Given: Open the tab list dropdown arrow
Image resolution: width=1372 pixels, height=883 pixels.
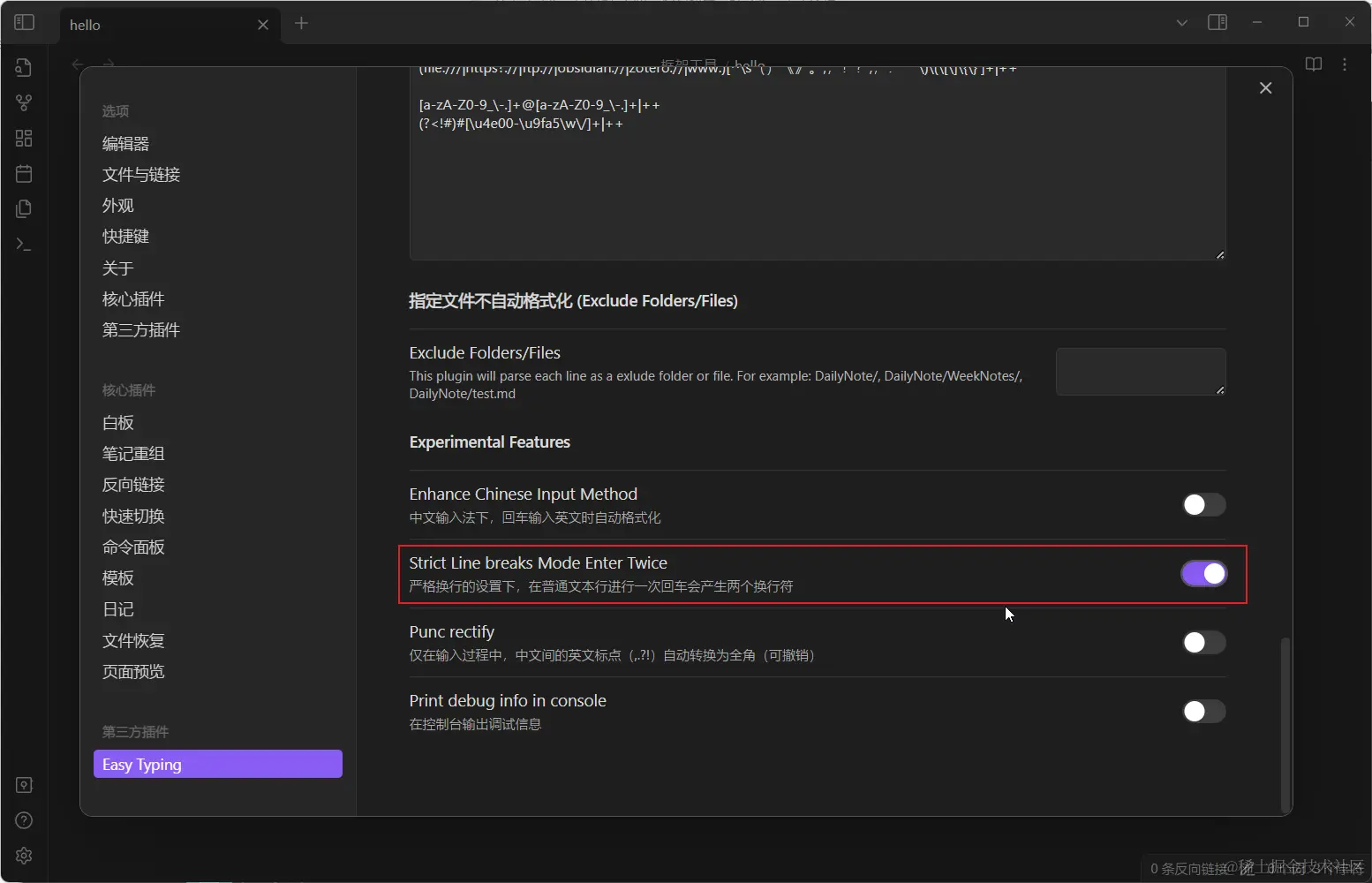Looking at the screenshot, I should (1181, 22).
